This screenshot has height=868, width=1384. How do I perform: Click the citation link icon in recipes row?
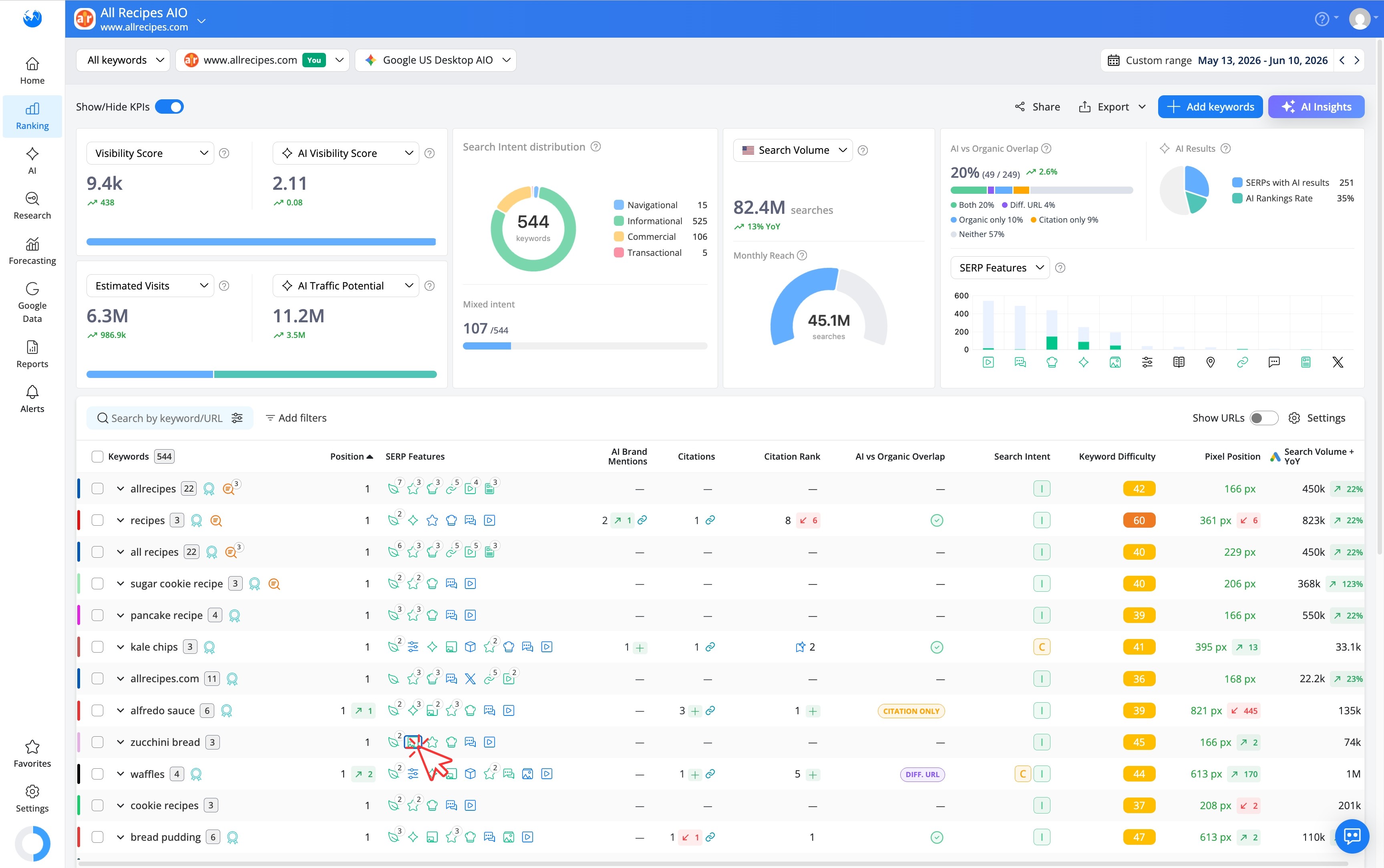710,520
